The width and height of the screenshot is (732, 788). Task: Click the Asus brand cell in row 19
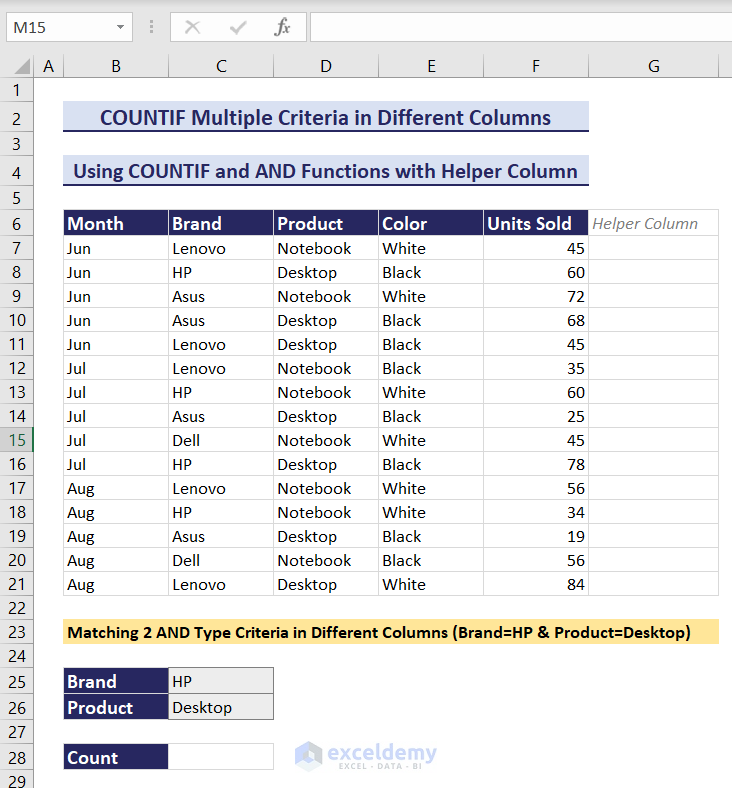[x=221, y=536]
